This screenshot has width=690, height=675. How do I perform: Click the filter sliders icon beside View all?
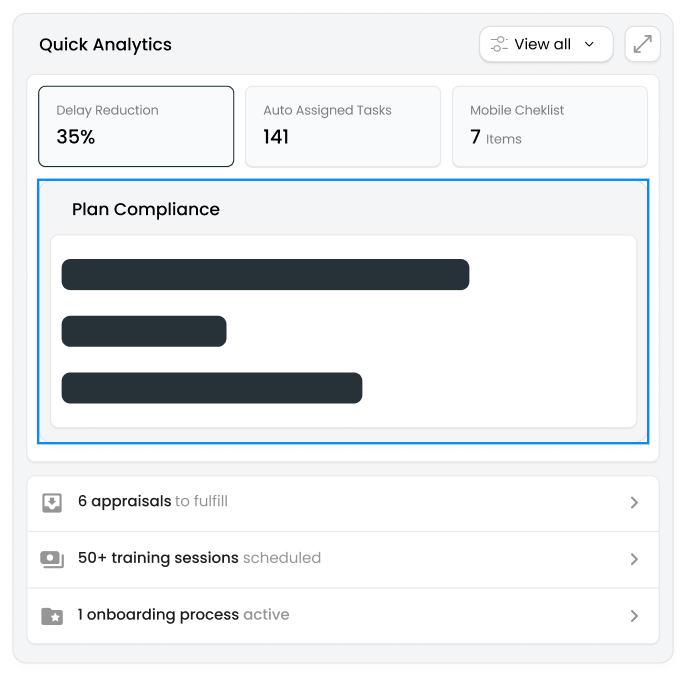coord(499,44)
